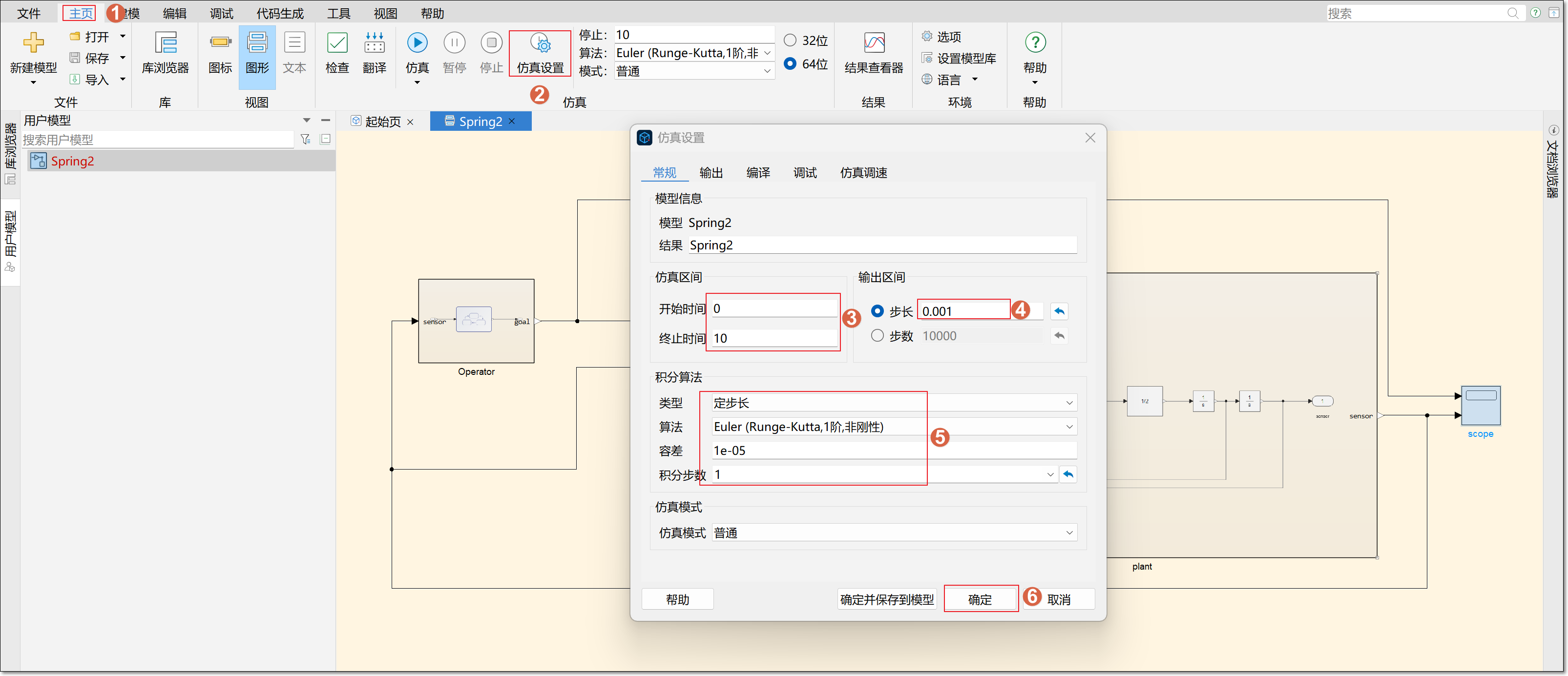Viewport: 1568px width, 676px height.
Task: Open Simulation Settings (仿真设置) in ribbon
Action: click(540, 54)
